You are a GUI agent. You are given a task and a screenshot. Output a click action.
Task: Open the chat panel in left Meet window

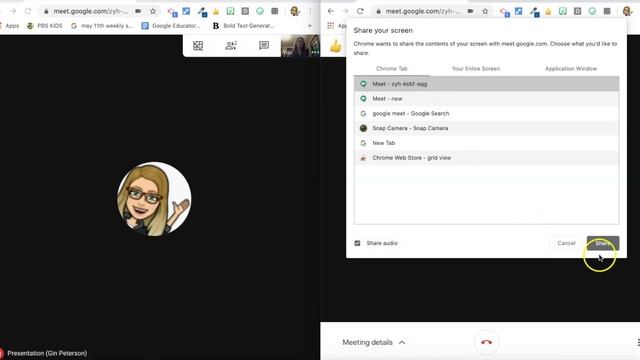click(264, 45)
